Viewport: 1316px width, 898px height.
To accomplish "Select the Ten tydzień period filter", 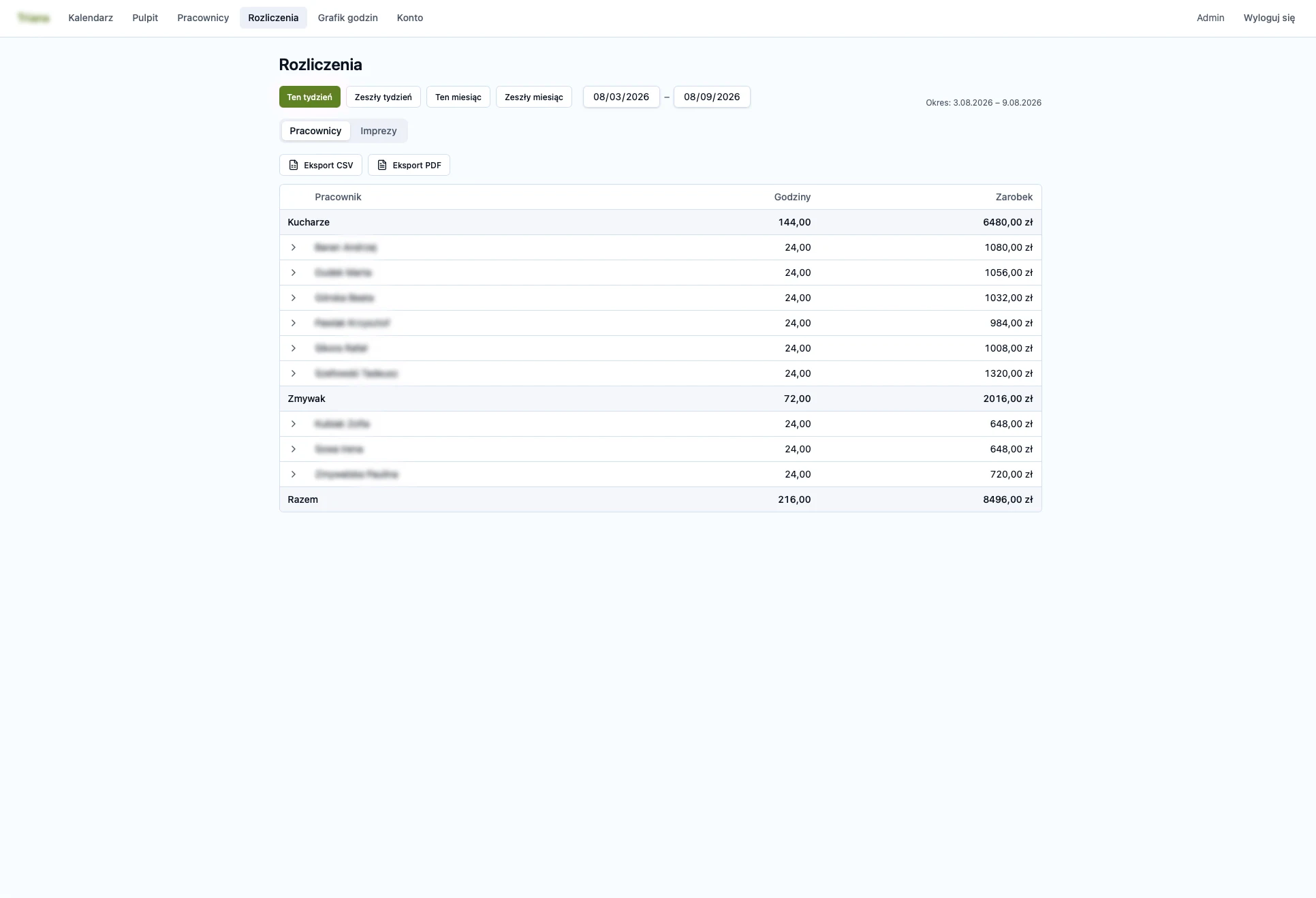I will click(309, 97).
